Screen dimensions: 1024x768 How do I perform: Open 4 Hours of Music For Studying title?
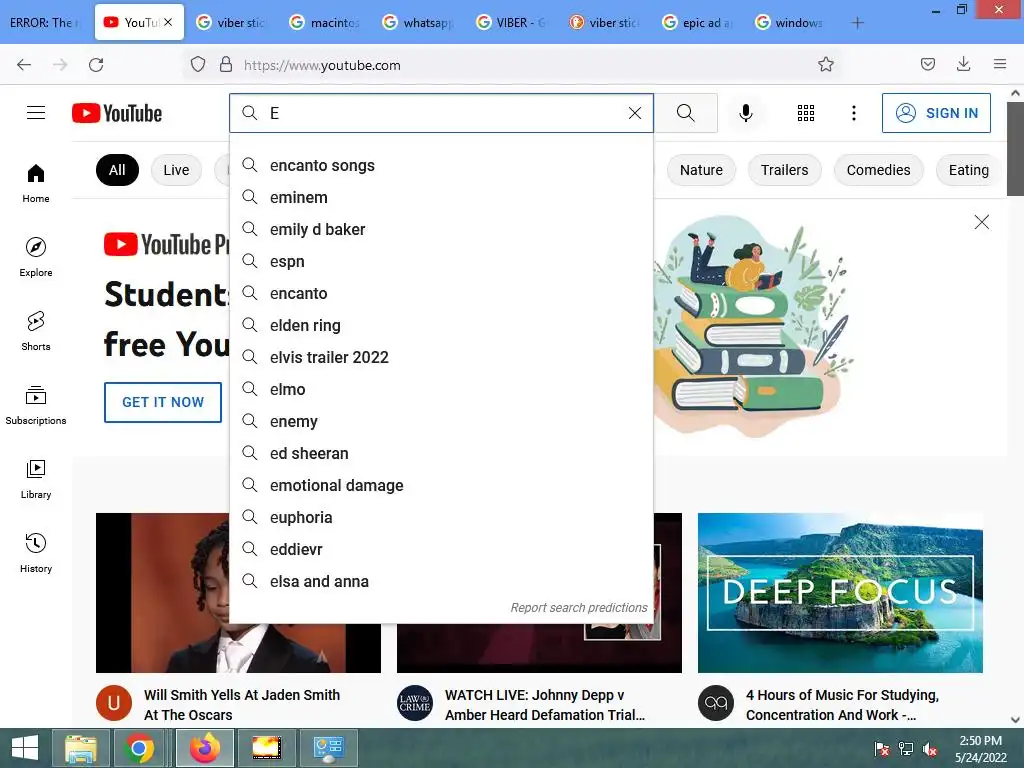tap(842, 705)
